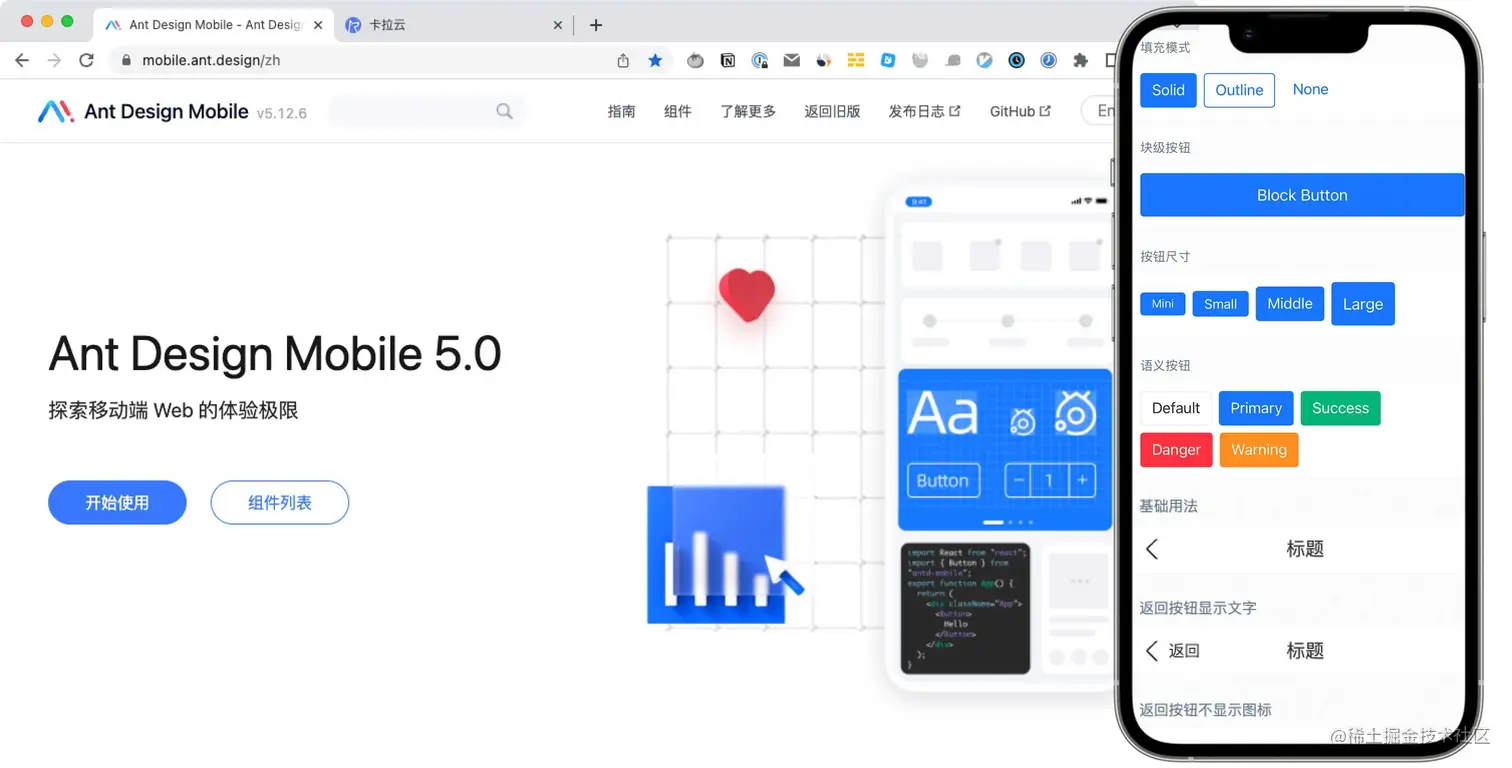This screenshot has height=768, width=1512.
Task: Switch fill mode to Outline
Action: tap(1239, 90)
